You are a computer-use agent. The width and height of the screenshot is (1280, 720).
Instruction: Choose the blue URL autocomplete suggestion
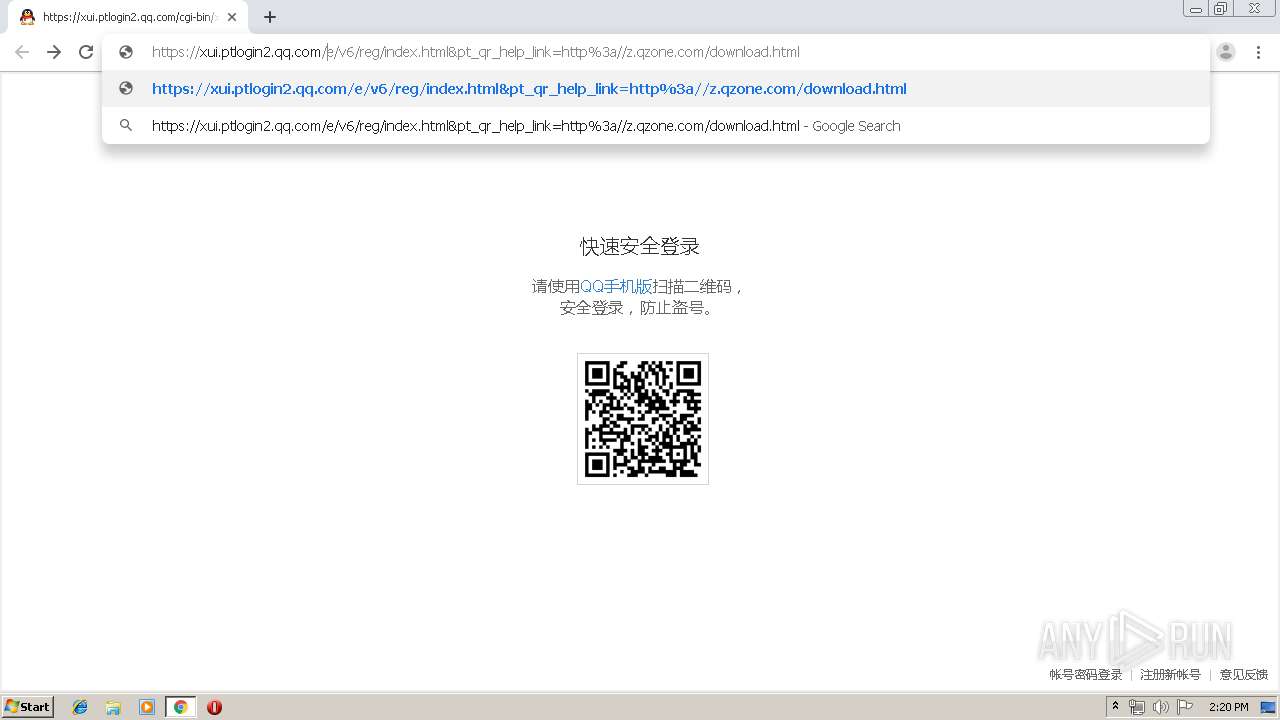coord(655,88)
